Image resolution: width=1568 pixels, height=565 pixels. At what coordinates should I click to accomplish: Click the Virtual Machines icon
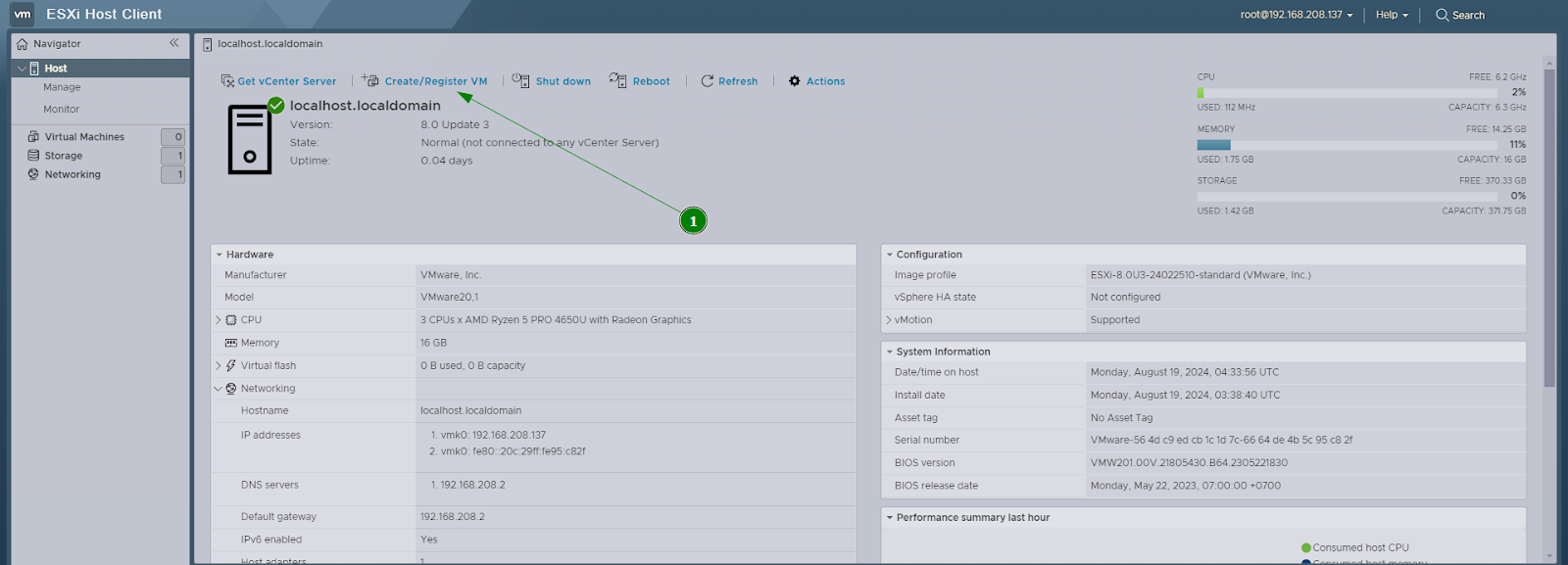pos(33,137)
